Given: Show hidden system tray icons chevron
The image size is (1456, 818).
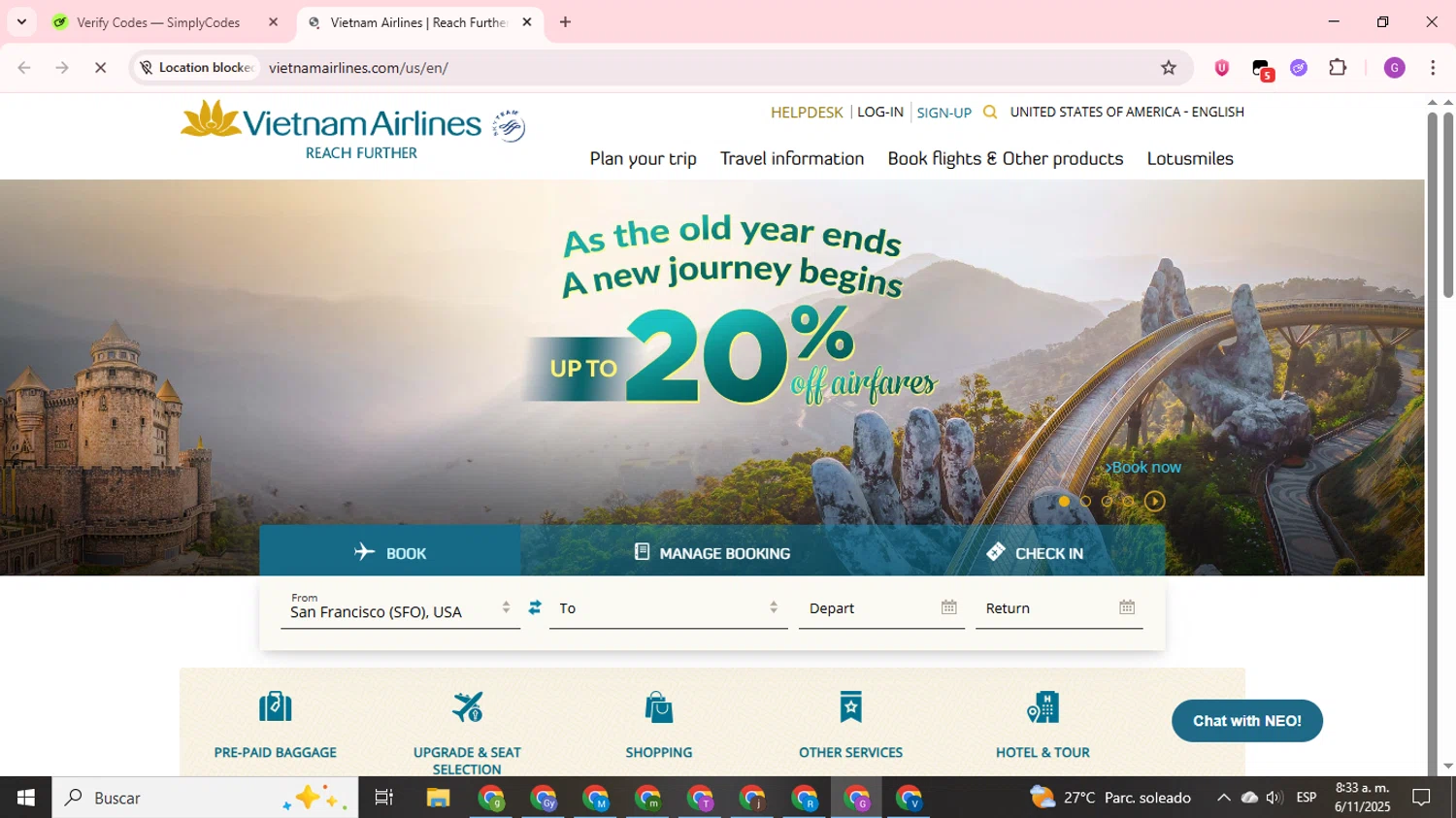Looking at the screenshot, I should click(1223, 798).
